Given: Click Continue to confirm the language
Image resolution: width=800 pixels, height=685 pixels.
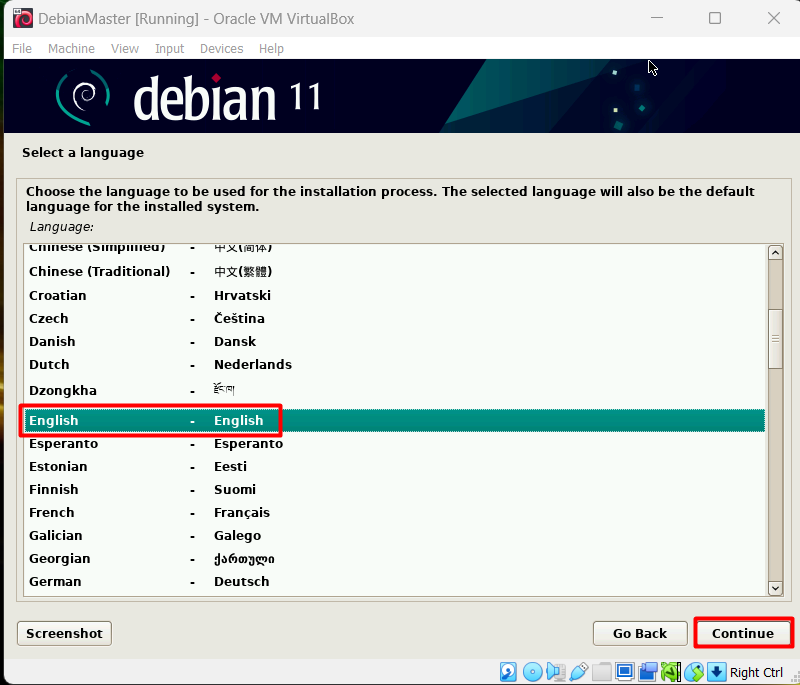Looking at the screenshot, I should pyautogui.click(x=743, y=633).
